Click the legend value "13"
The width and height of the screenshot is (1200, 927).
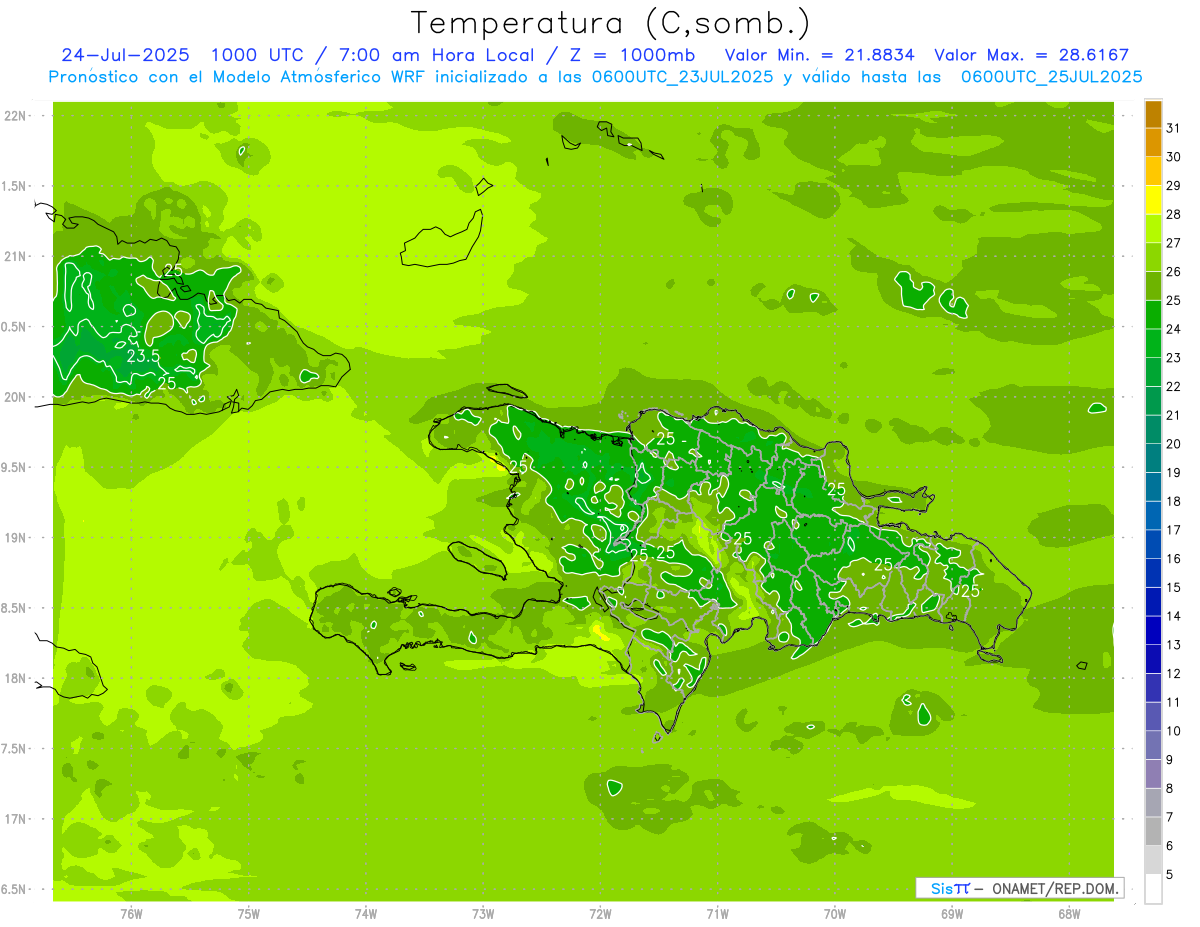coord(1174,645)
